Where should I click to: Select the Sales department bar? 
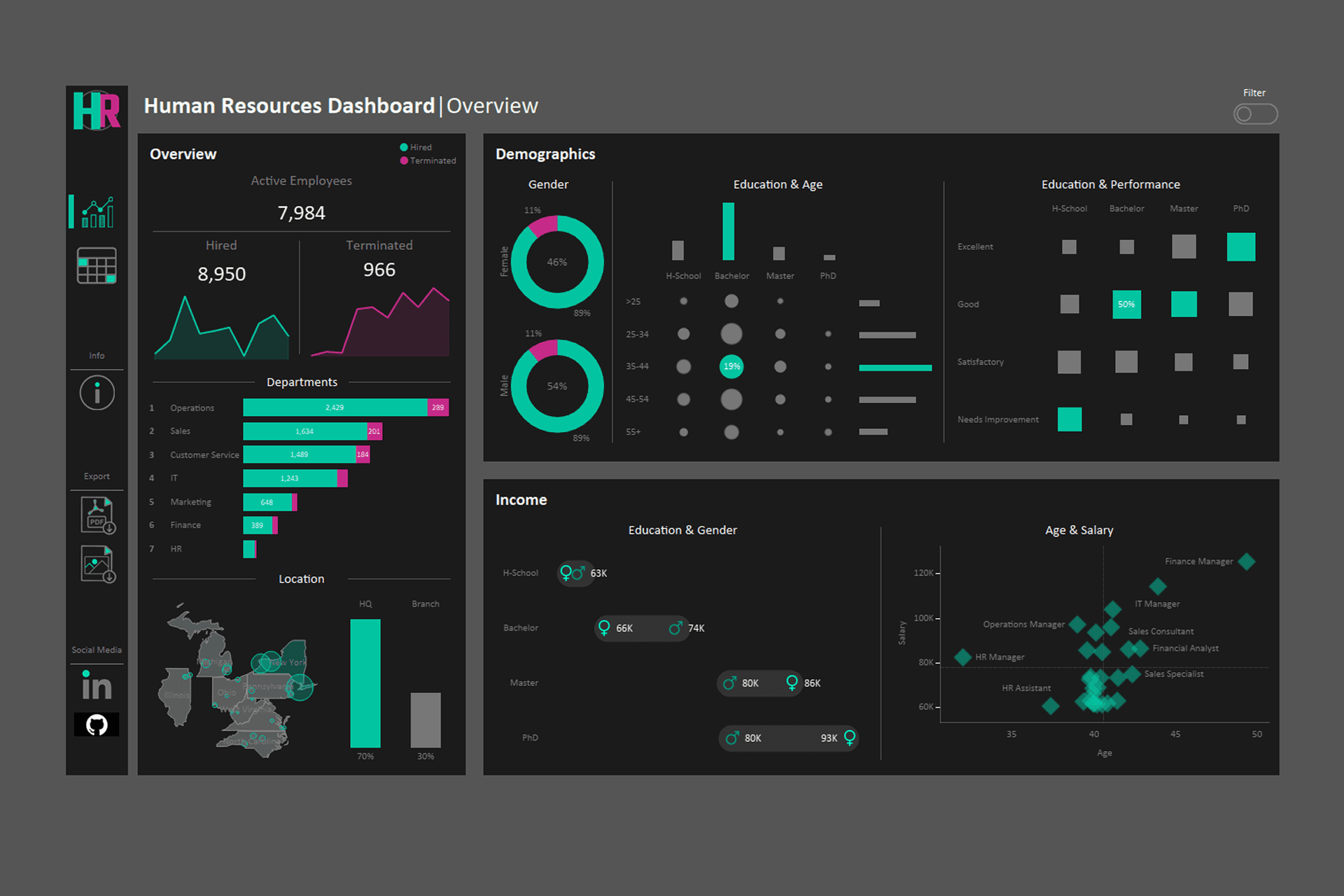point(304,431)
